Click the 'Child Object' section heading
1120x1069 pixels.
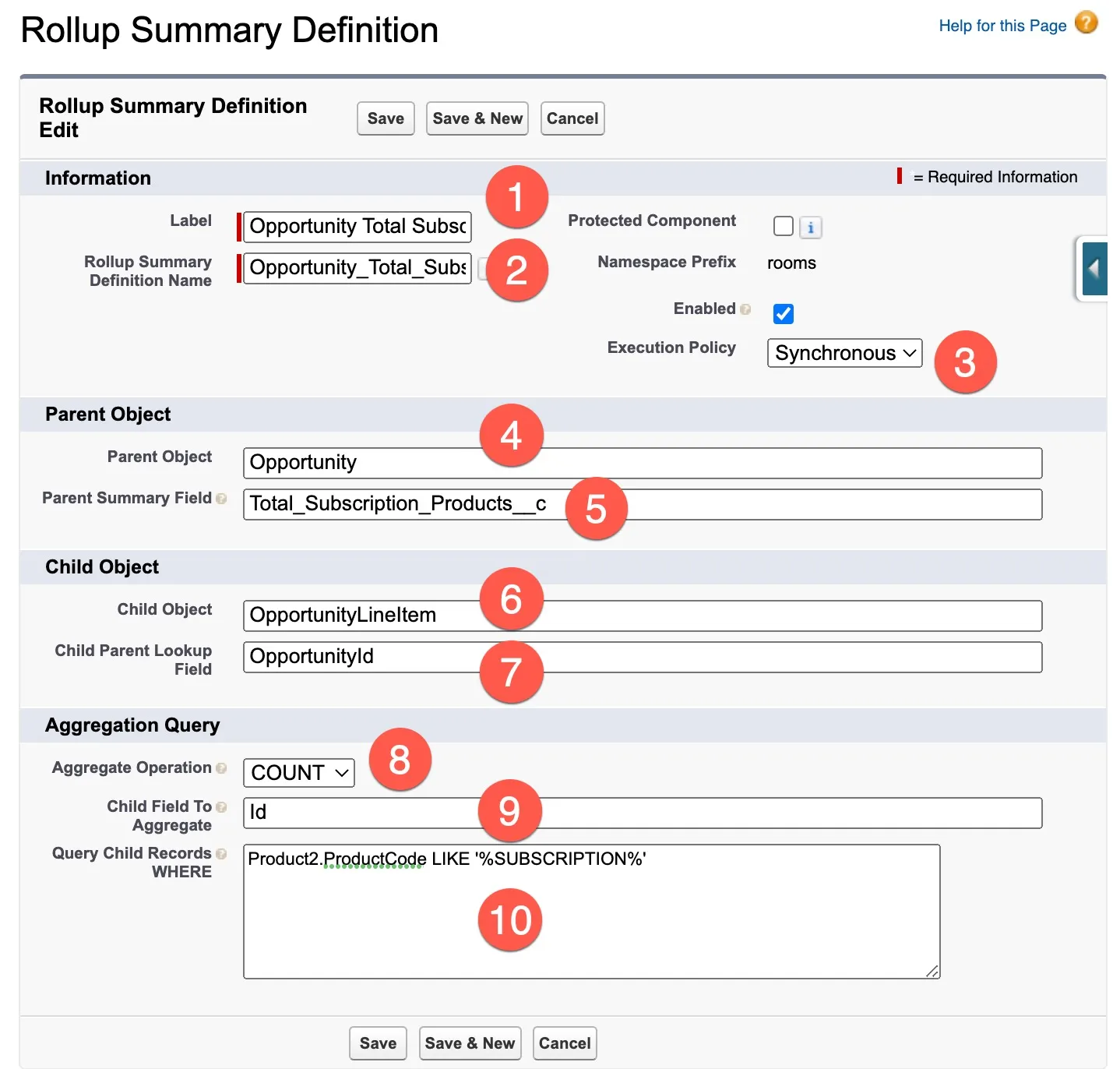coord(102,567)
